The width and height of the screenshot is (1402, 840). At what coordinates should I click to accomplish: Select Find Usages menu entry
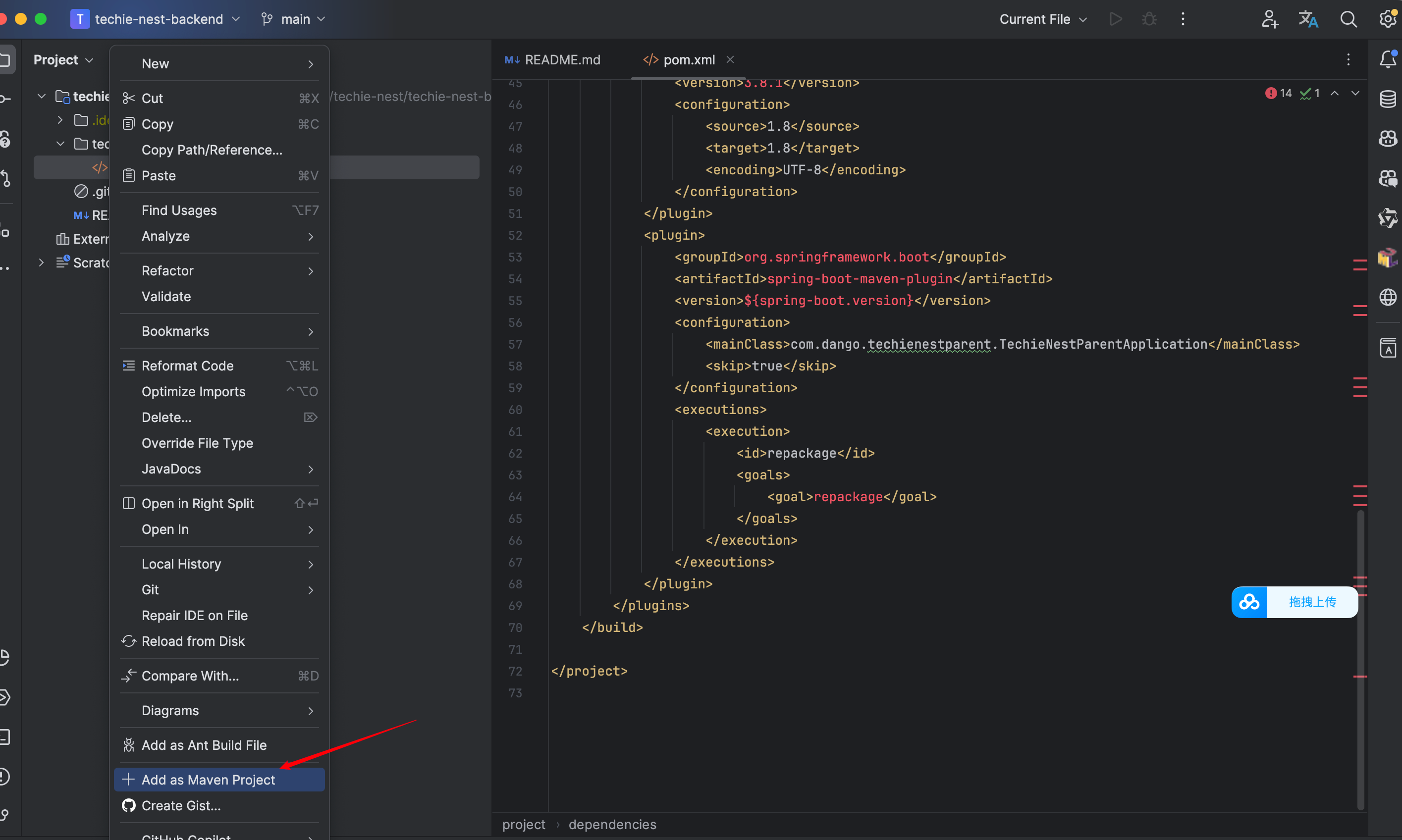coord(219,210)
